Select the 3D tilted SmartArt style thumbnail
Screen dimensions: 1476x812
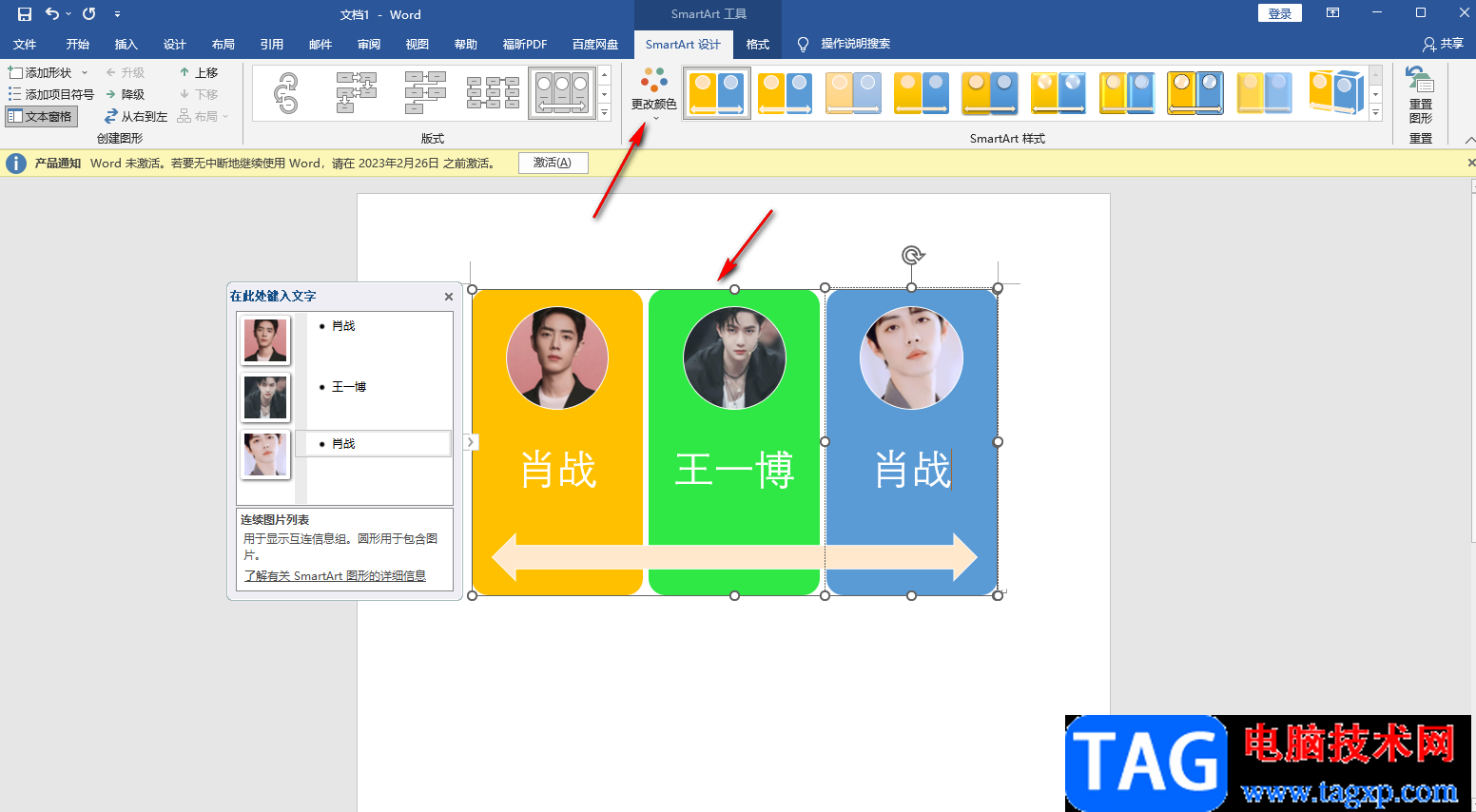[x=1335, y=93]
